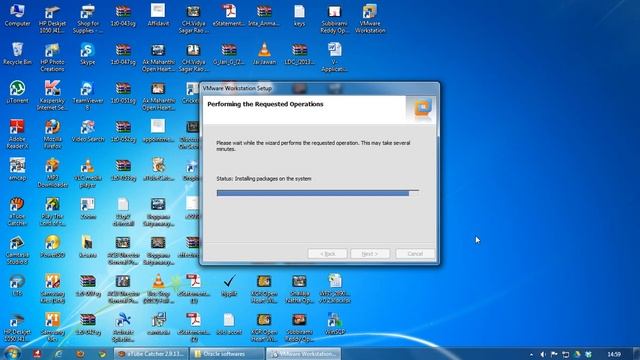Viewport: 640px width, 360px height.
Task: Select the Shop for Supplies shortcut
Action: tap(88, 19)
